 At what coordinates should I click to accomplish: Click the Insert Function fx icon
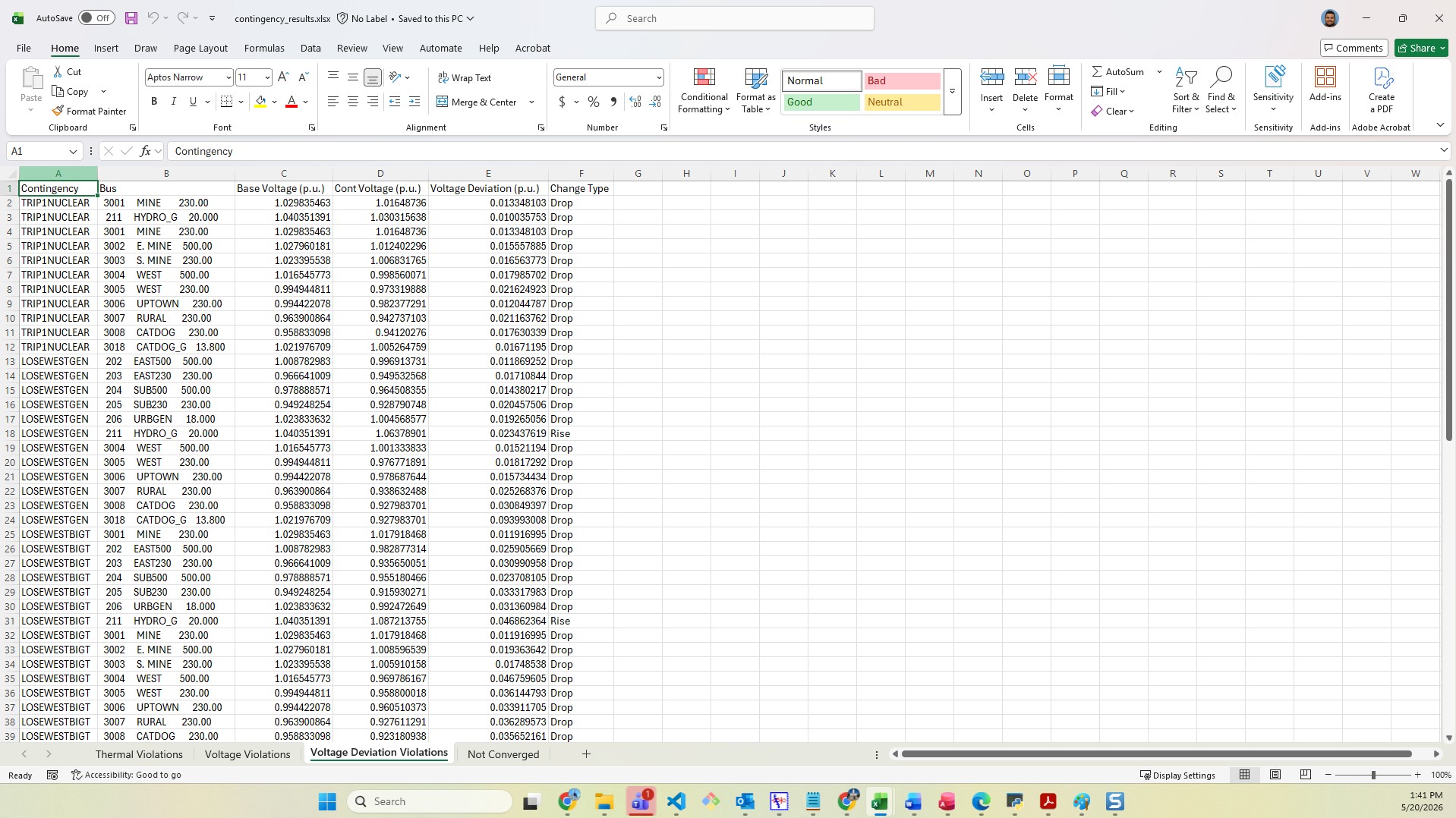click(146, 151)
